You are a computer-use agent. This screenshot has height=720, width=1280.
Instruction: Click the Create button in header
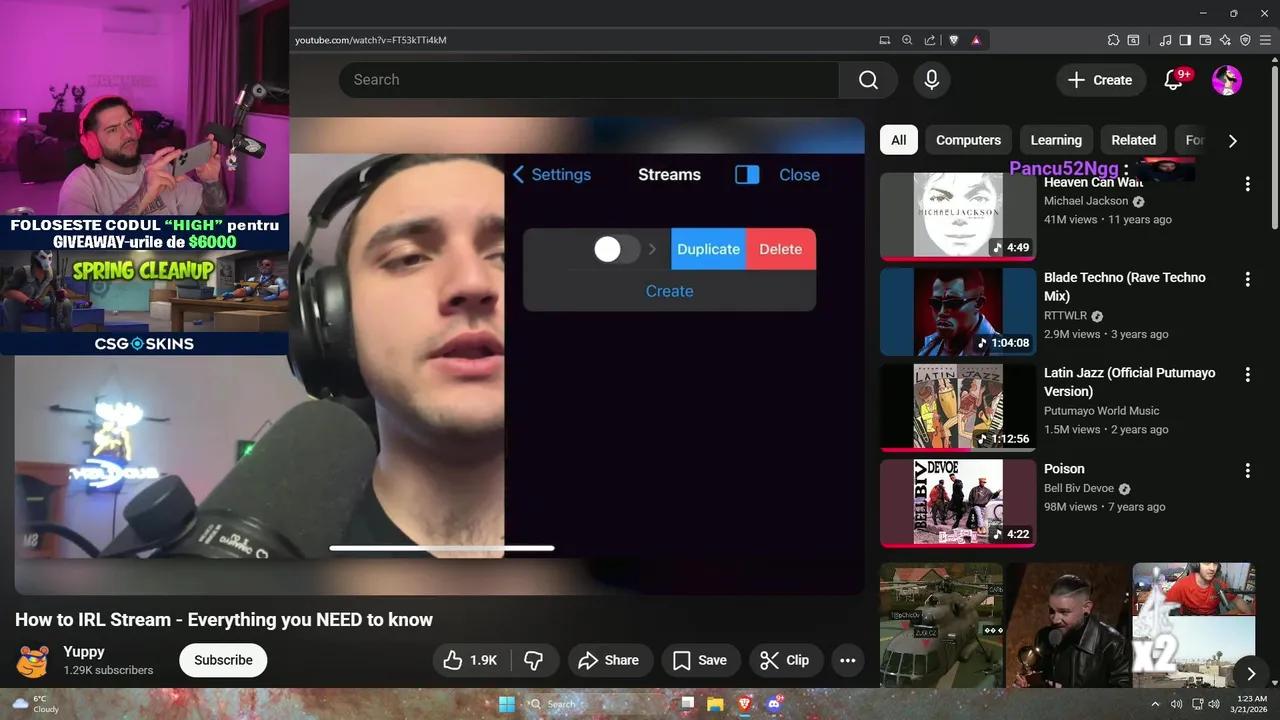click(x=1100, y=80)
